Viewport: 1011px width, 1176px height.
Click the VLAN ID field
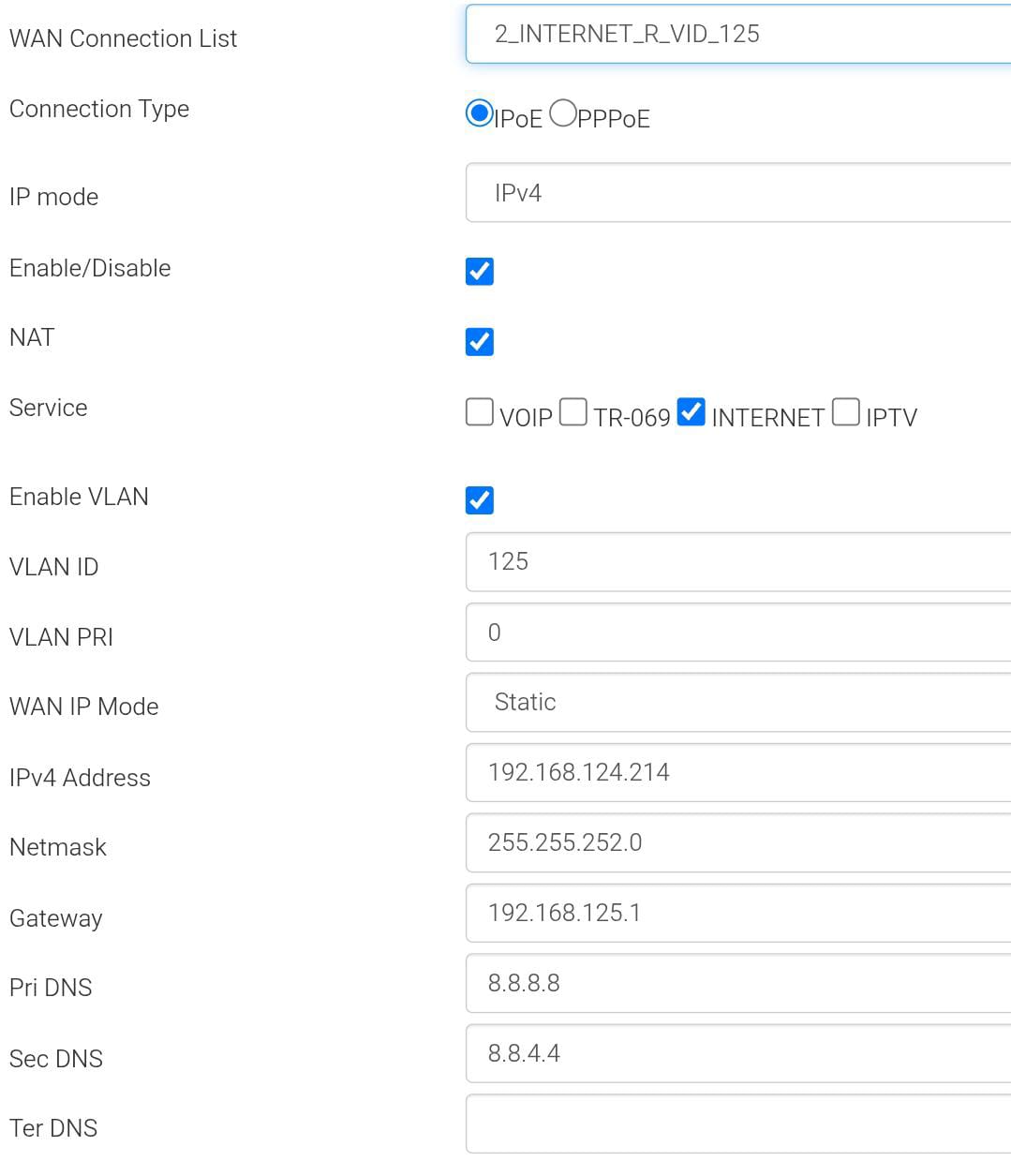(x=738, y=562)
